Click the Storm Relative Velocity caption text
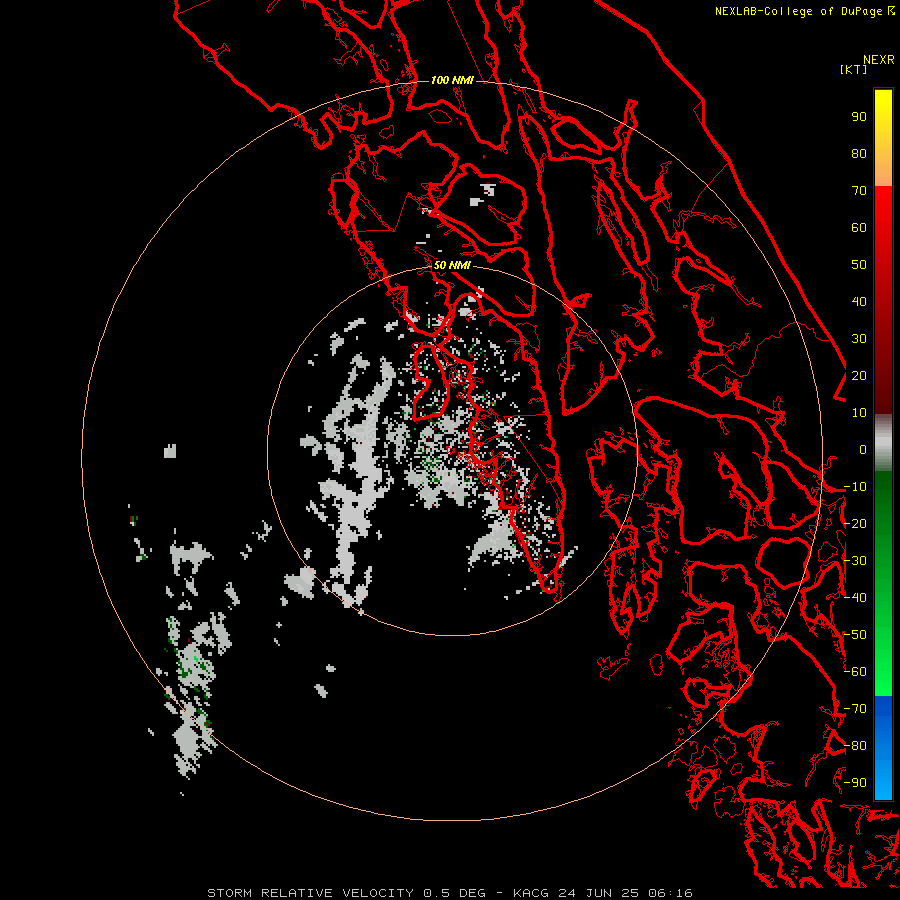Image resolution: width=900 pixels, height=900 pixels. (x=310, y=893)
